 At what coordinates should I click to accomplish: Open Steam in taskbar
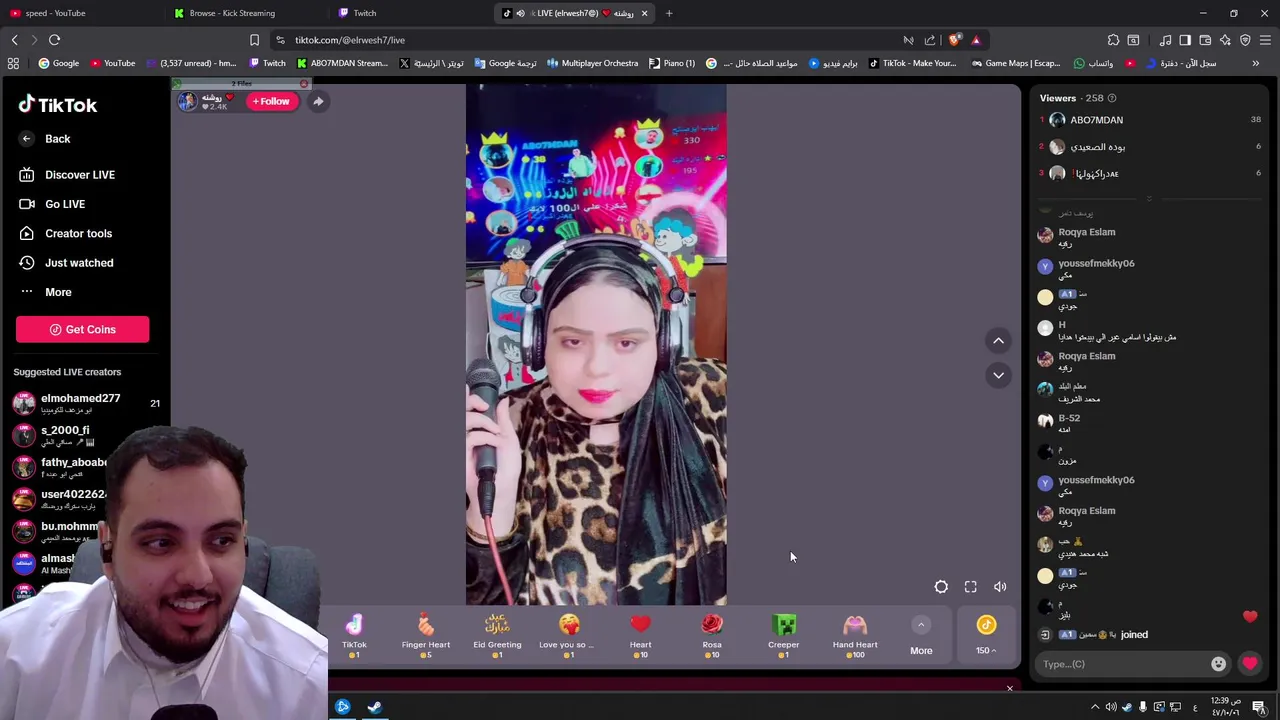[x=374, y=707]
